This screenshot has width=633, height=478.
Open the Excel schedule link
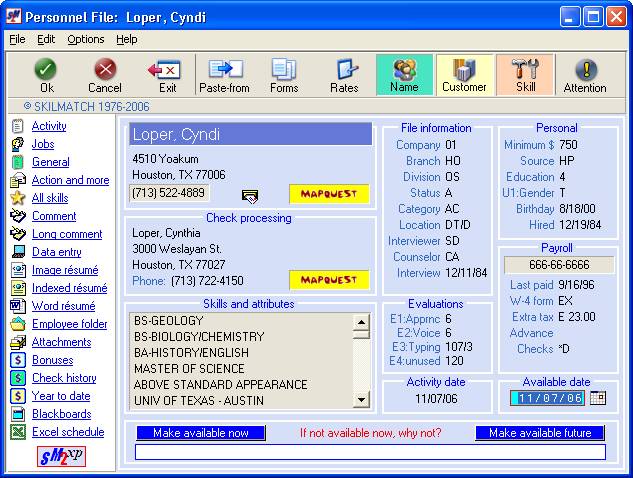tap(68, 432)
